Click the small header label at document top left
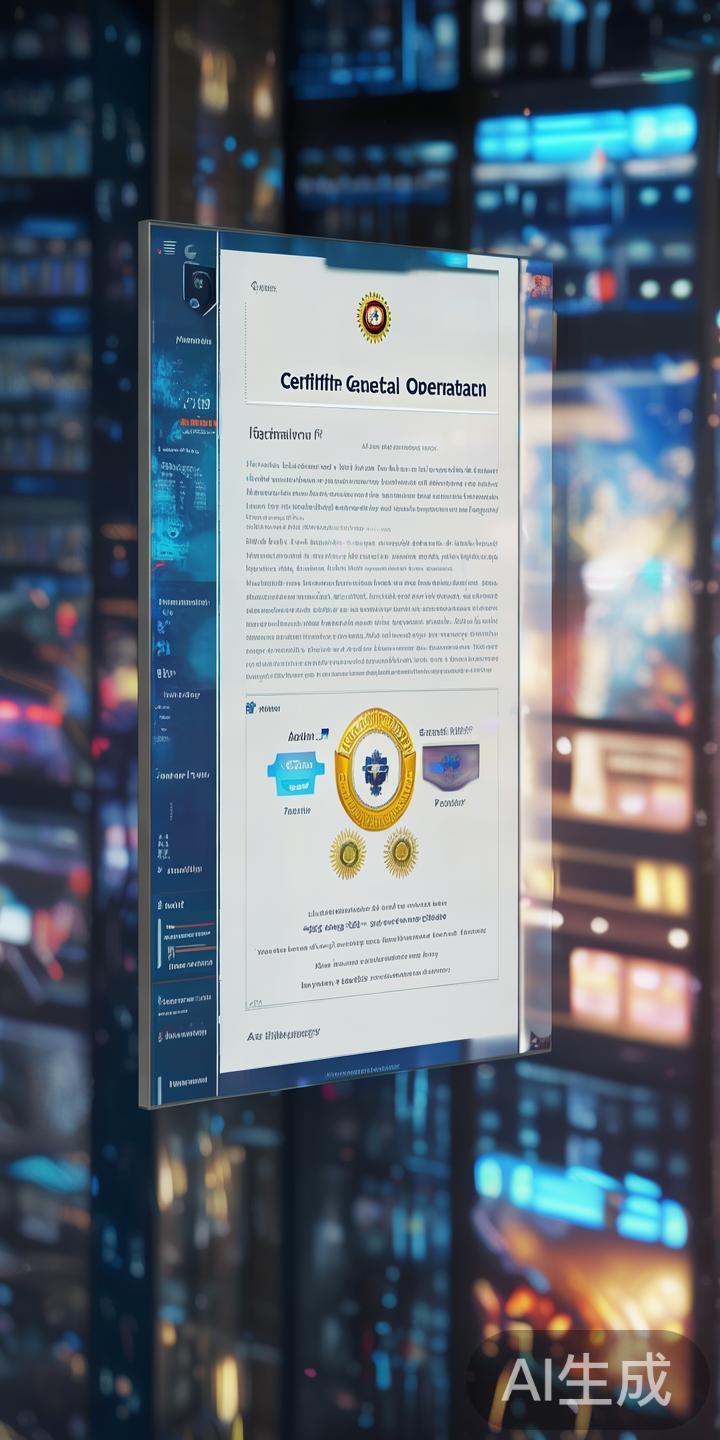This screenshot has height=1440, width=720. 263,288
